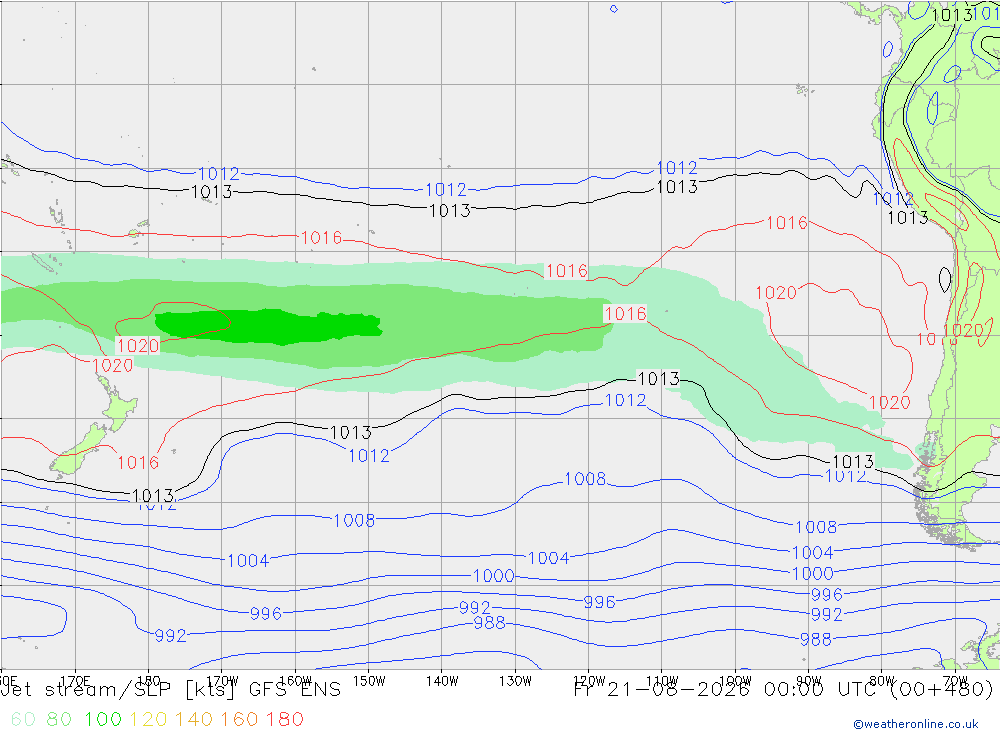Select the 160 kts legend value

point(239,720)
